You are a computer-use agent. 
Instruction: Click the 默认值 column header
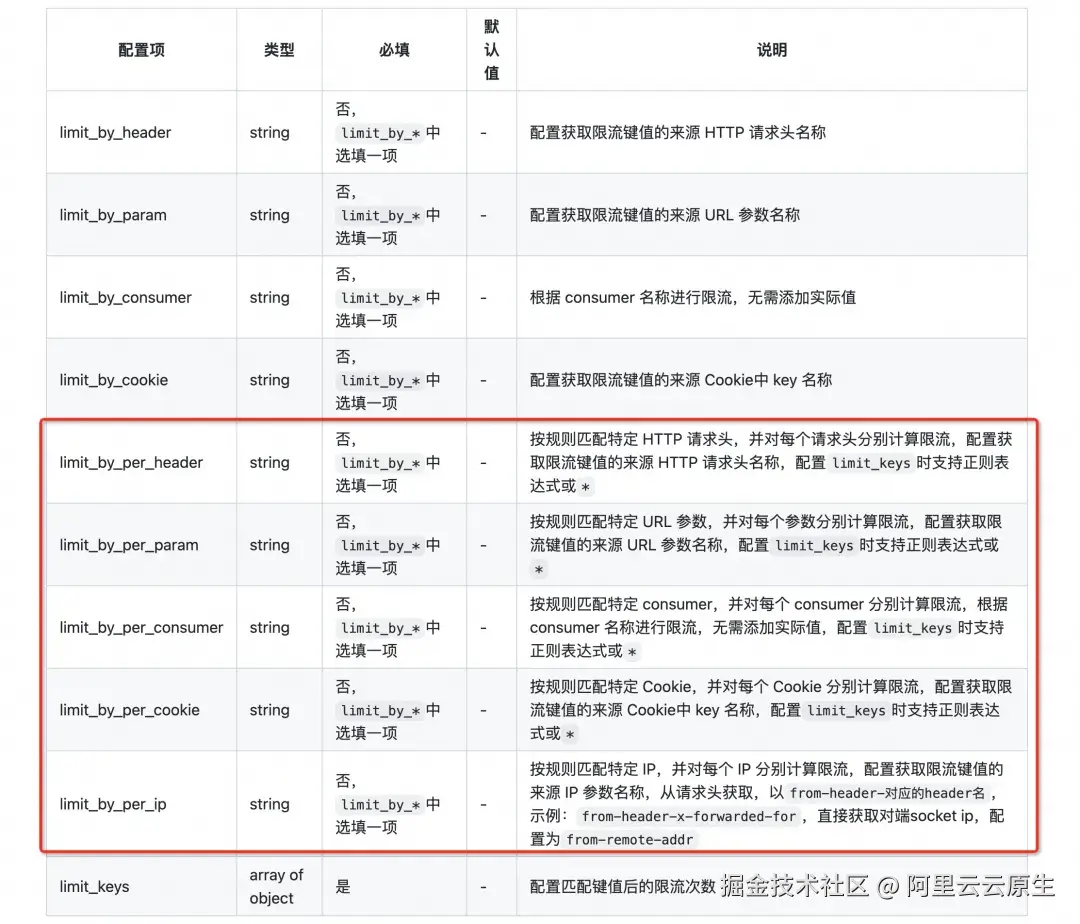tap(489, 50)
